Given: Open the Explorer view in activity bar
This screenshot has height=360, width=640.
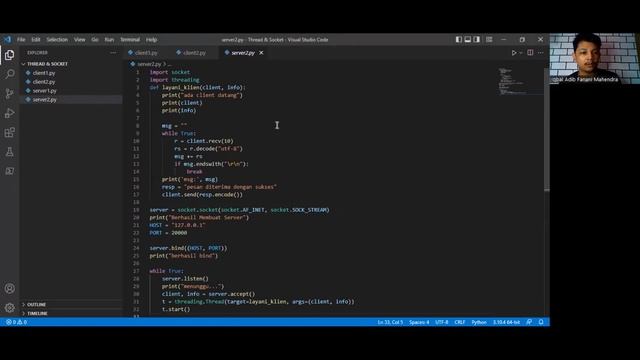Looking at the screenshot, I should (9, 55).
